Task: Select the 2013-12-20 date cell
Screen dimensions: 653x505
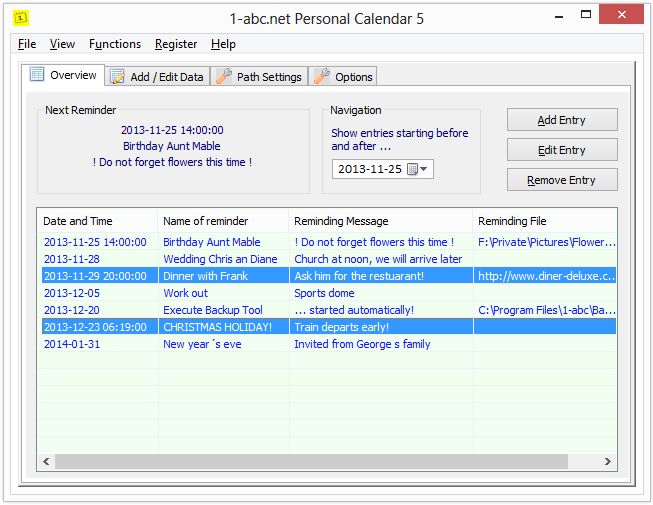Action: click(x=72, y=310)
